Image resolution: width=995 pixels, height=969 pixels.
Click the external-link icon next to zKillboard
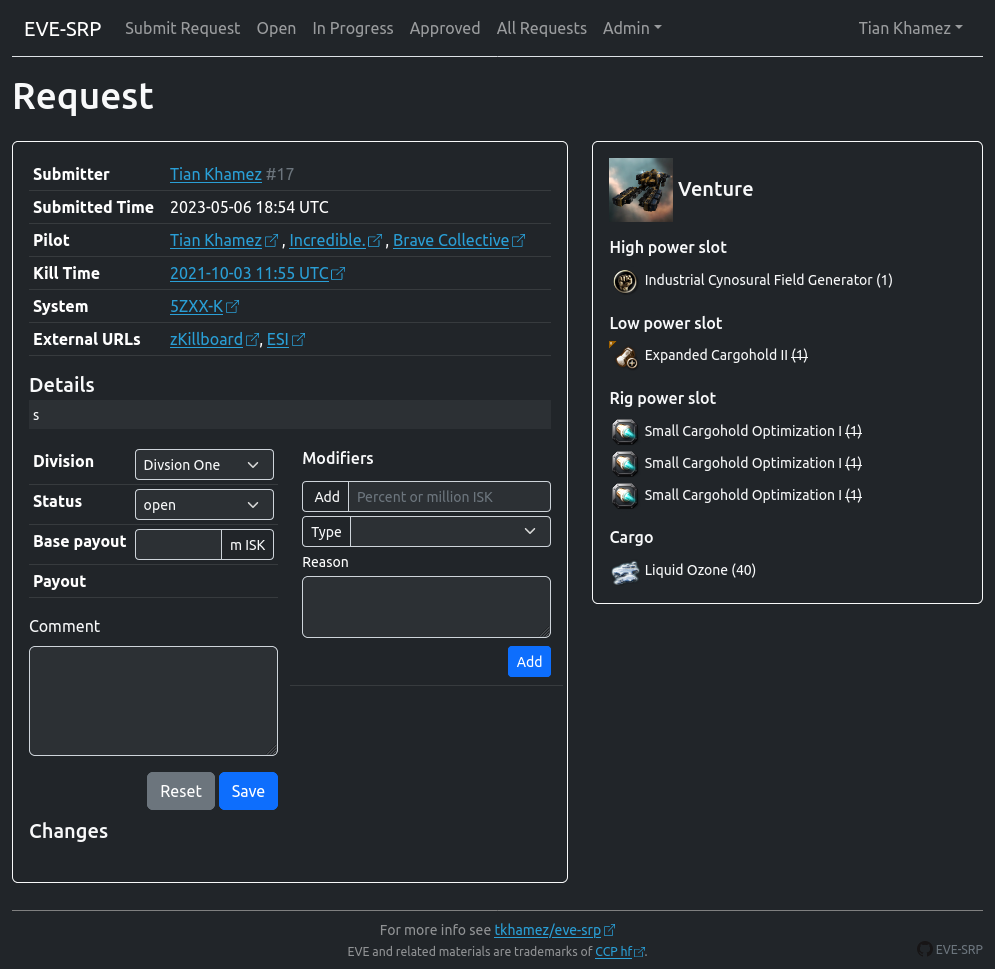tap(252, 339)
